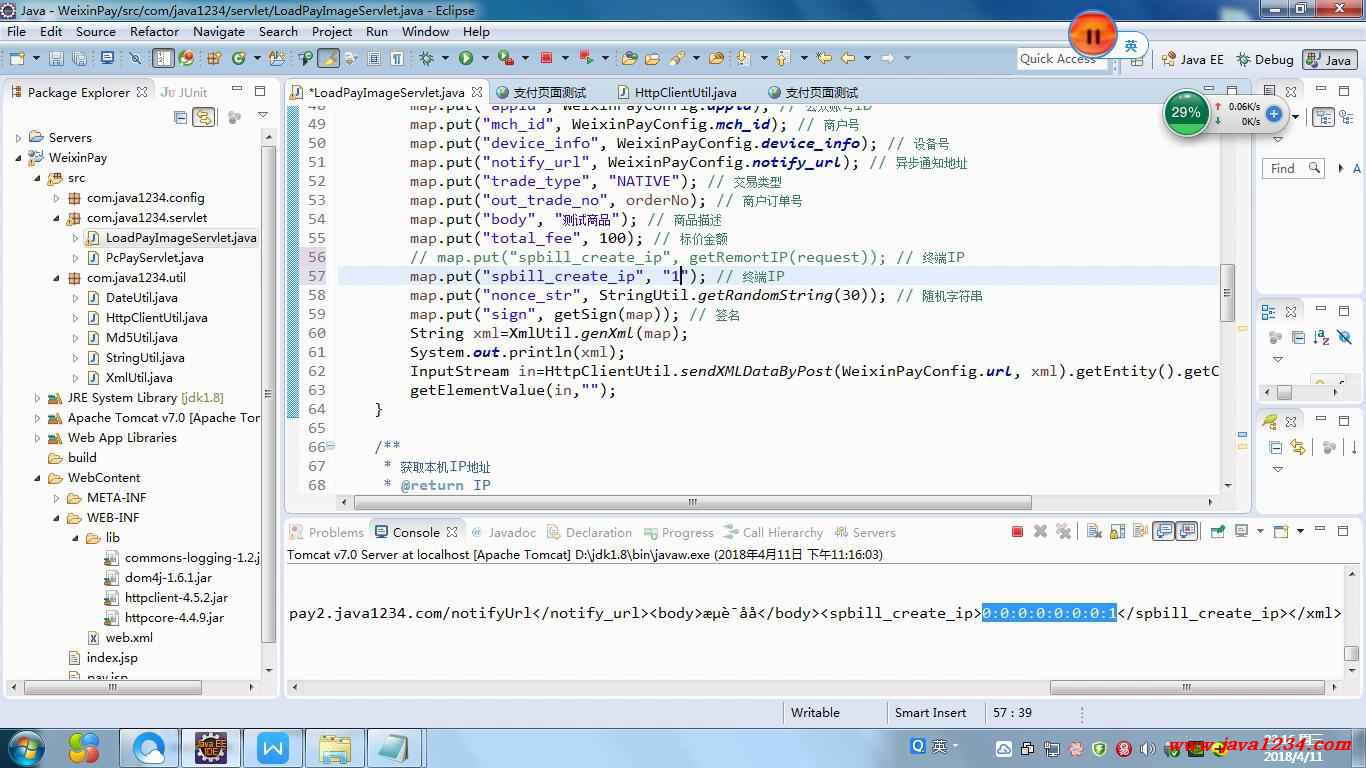Viewport: 1366px width, 768px height.
Task: Click the Find icon in right panel
Action: 1314,167
